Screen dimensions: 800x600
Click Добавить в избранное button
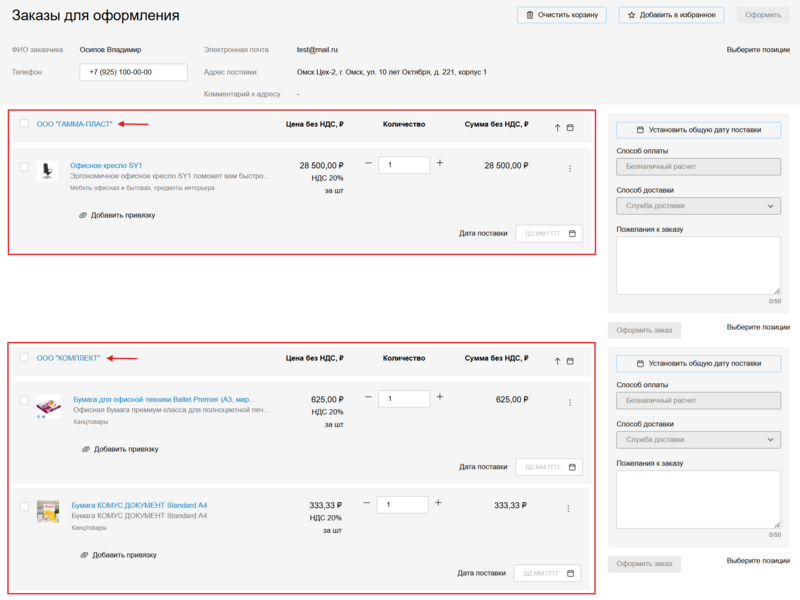tap(670, 15)
